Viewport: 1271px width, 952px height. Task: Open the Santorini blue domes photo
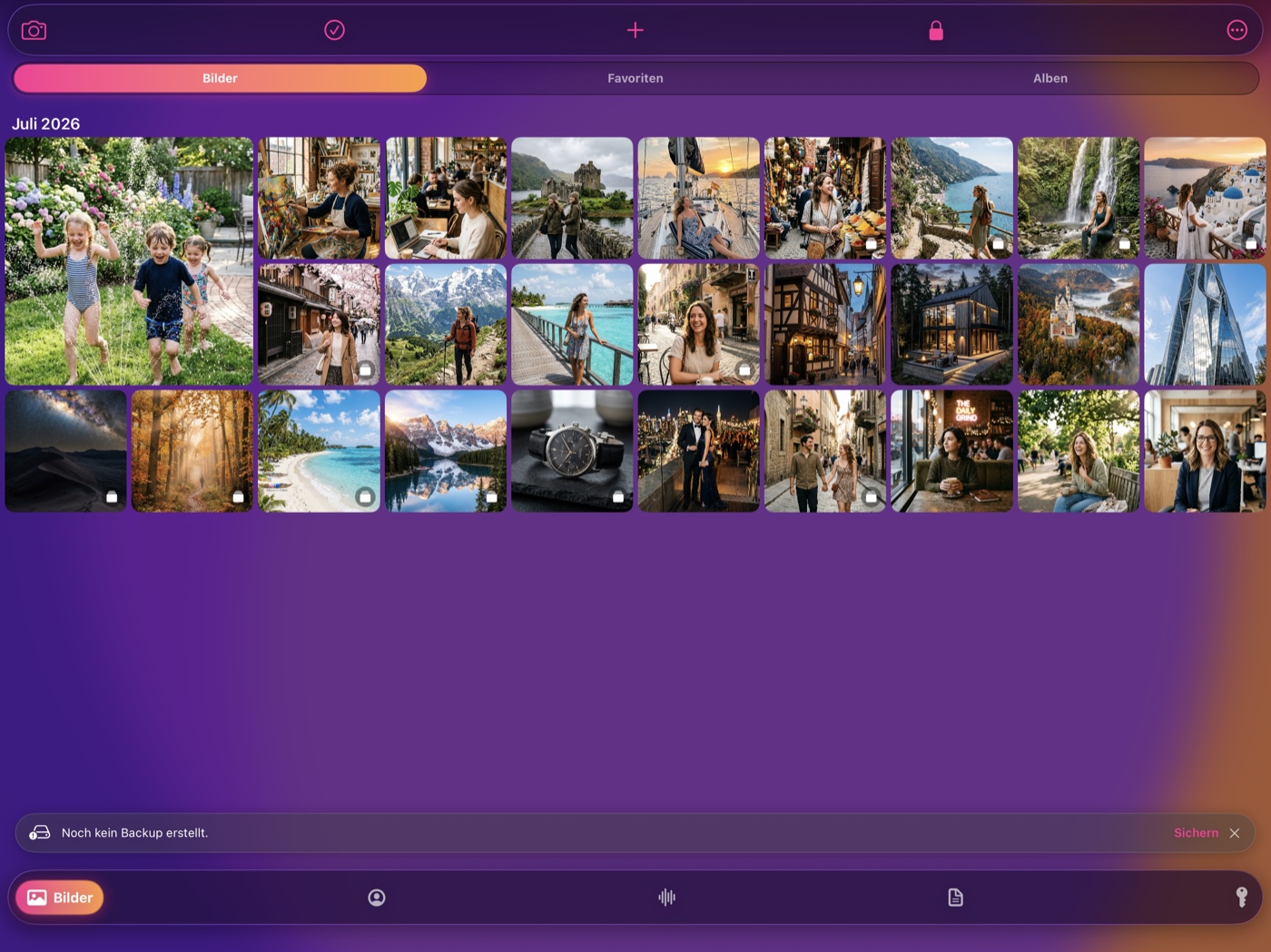tap(1205, 198)
